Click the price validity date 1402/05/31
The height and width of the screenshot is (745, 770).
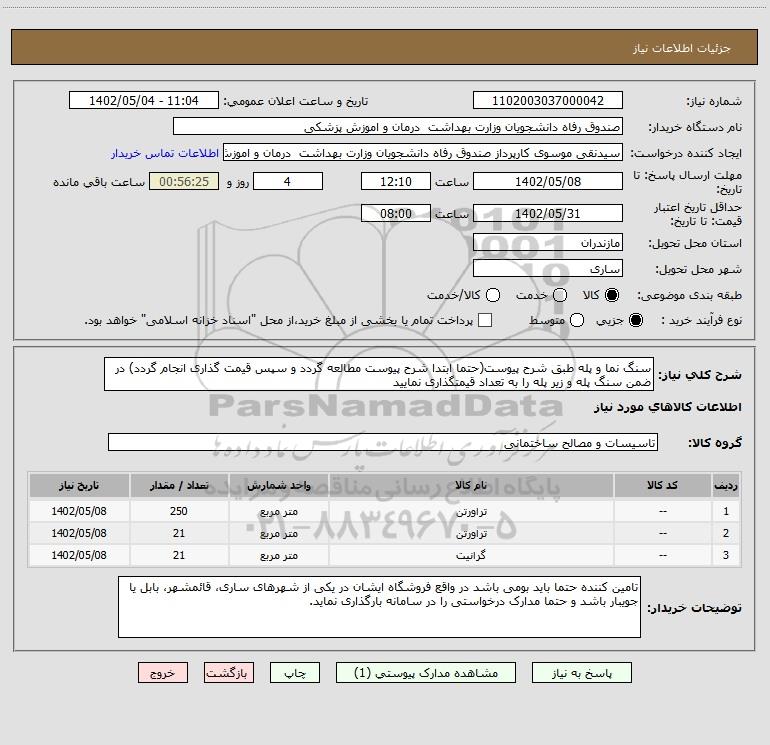(548, 213)
